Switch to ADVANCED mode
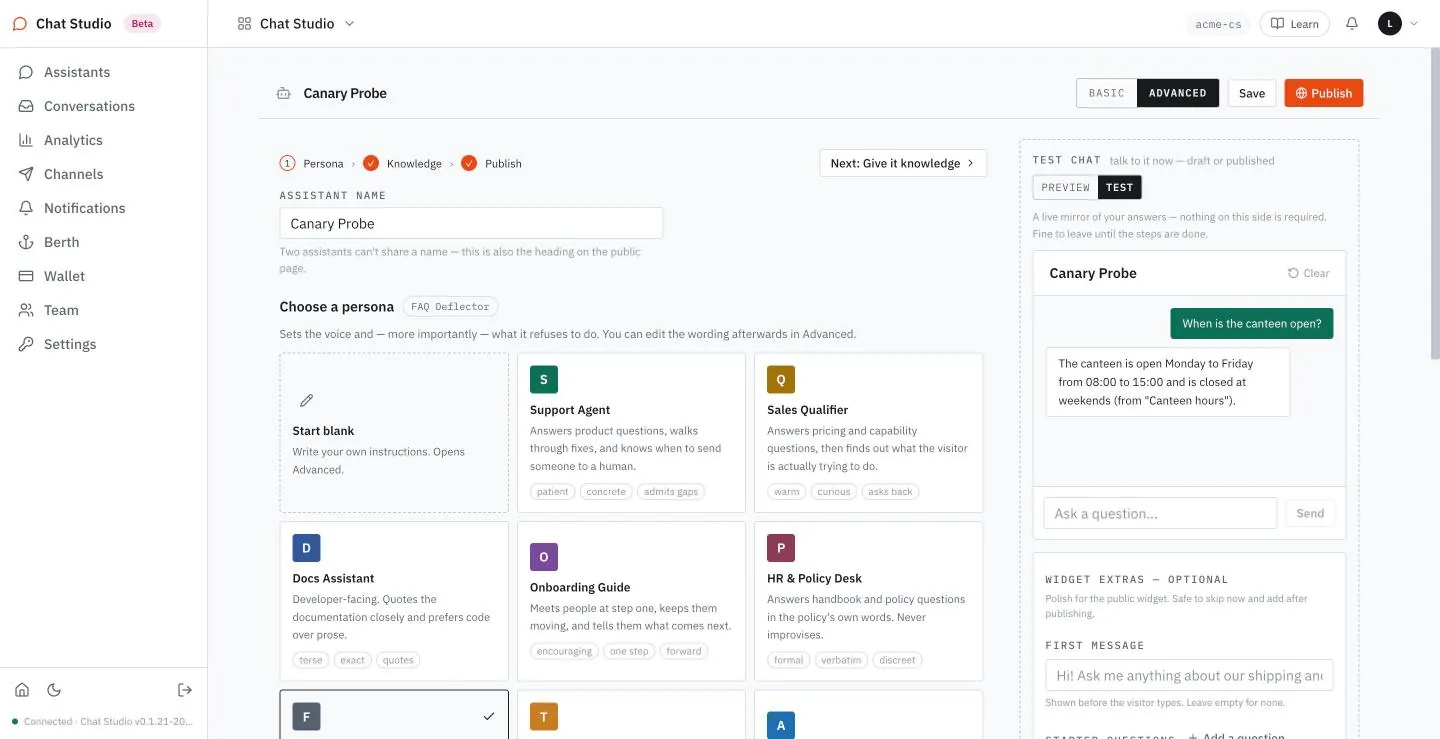Viewport: 1440px width, 739px height. (1178, 93)
